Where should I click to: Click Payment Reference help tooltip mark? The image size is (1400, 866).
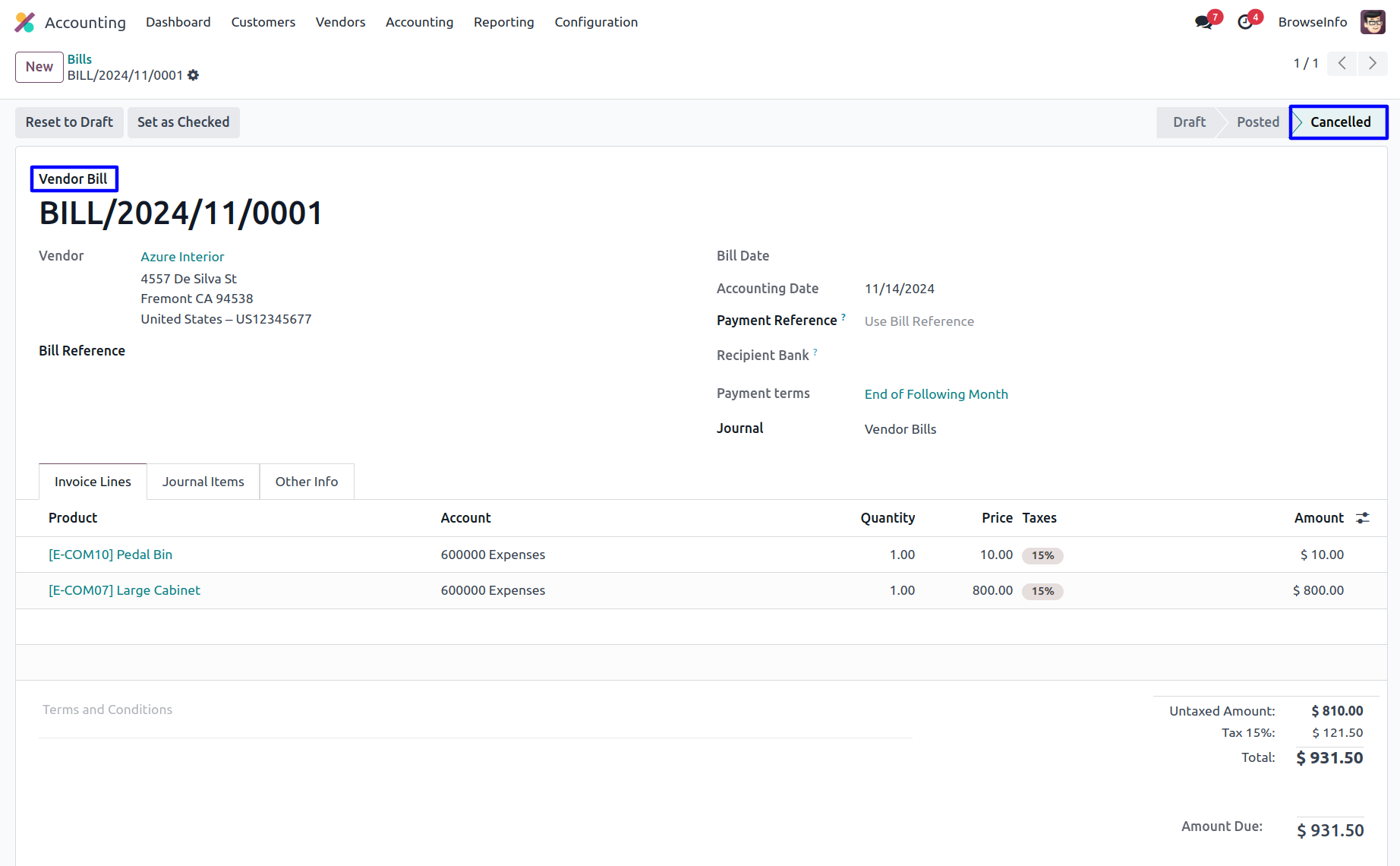click(x=843, y=318)
